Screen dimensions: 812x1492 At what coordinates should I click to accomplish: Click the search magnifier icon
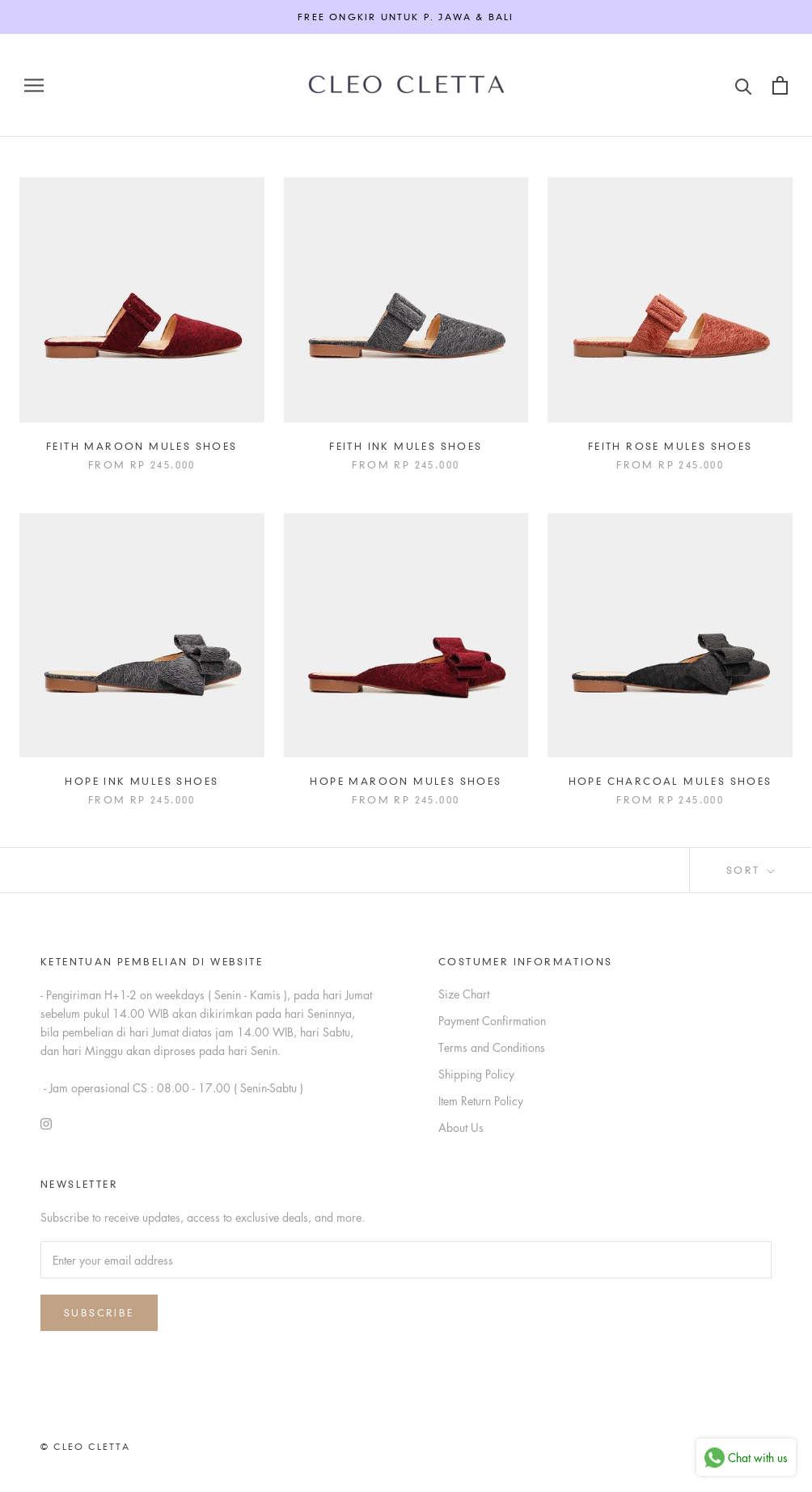point(743,86)
